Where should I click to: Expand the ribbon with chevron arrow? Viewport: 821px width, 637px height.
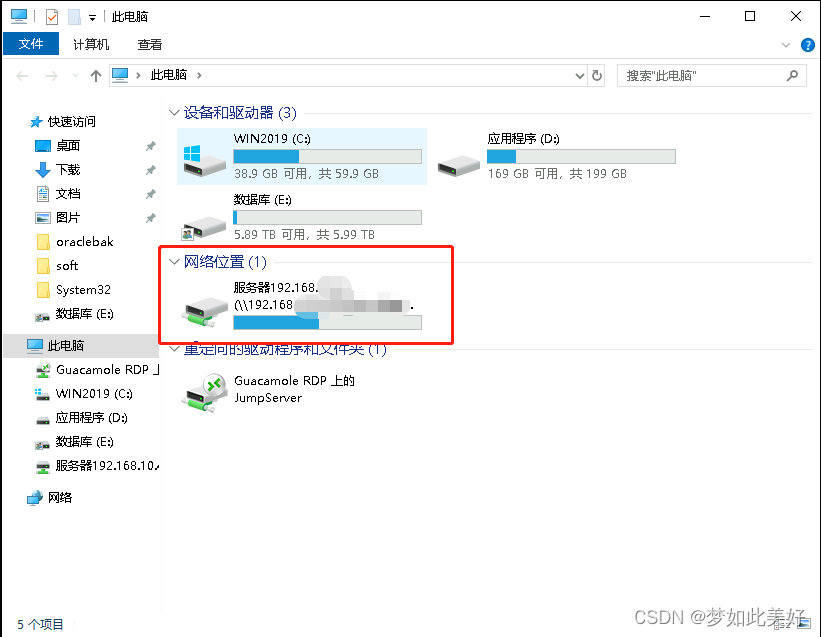[785, 45]
